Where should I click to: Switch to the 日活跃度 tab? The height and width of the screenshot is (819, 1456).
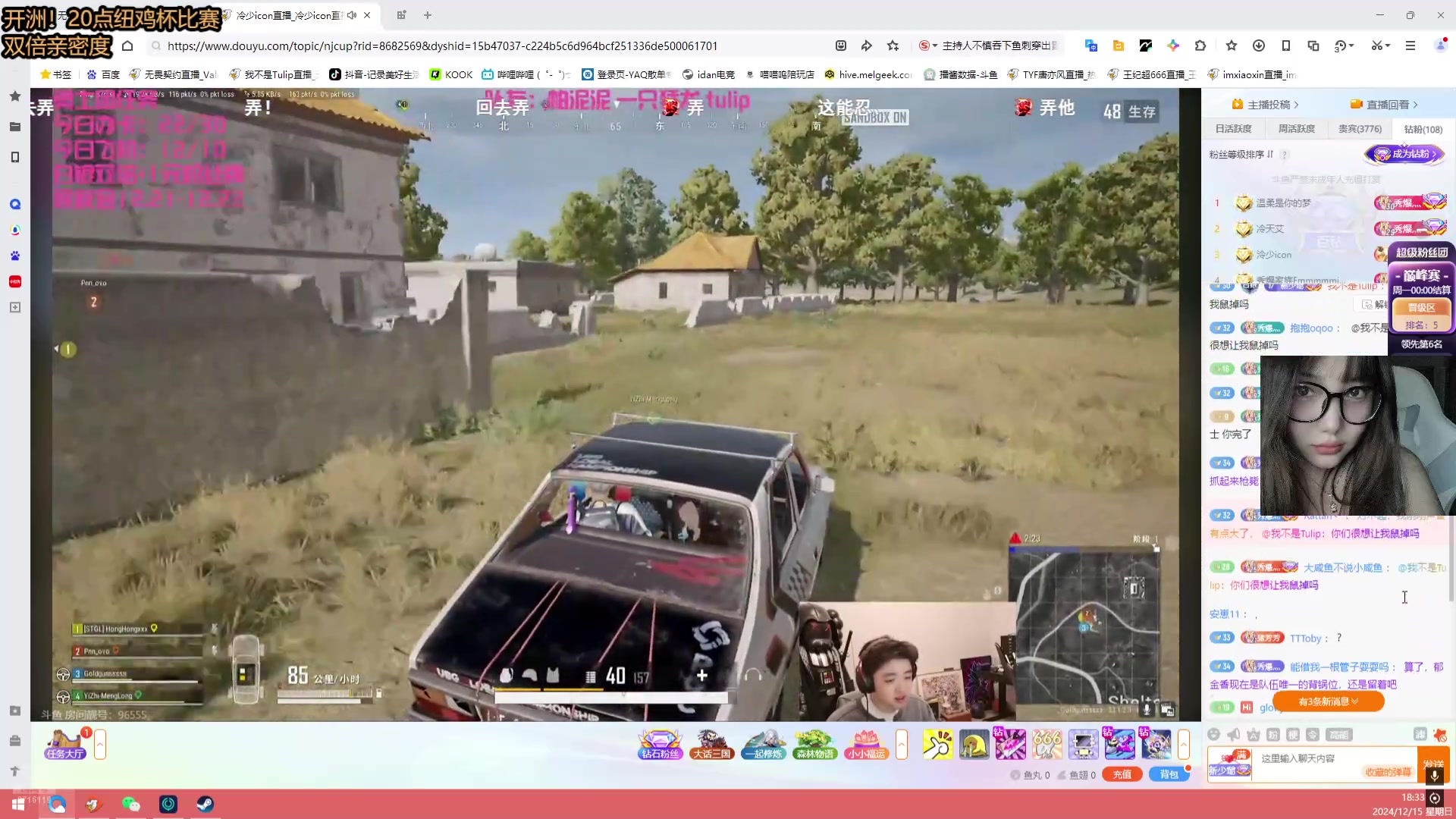coord(1233,129)
